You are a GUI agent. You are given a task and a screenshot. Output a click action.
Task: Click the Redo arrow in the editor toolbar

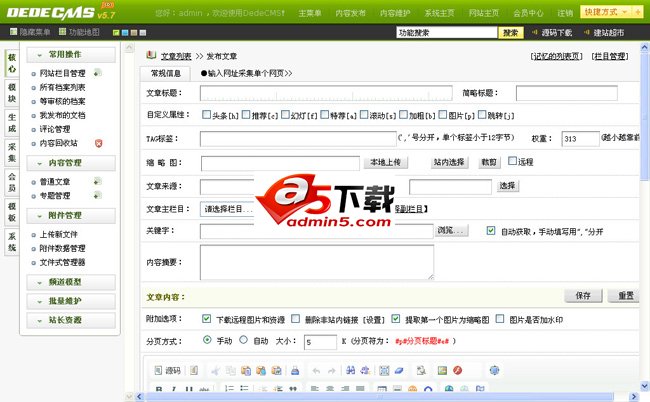click(x=331, y=371)
